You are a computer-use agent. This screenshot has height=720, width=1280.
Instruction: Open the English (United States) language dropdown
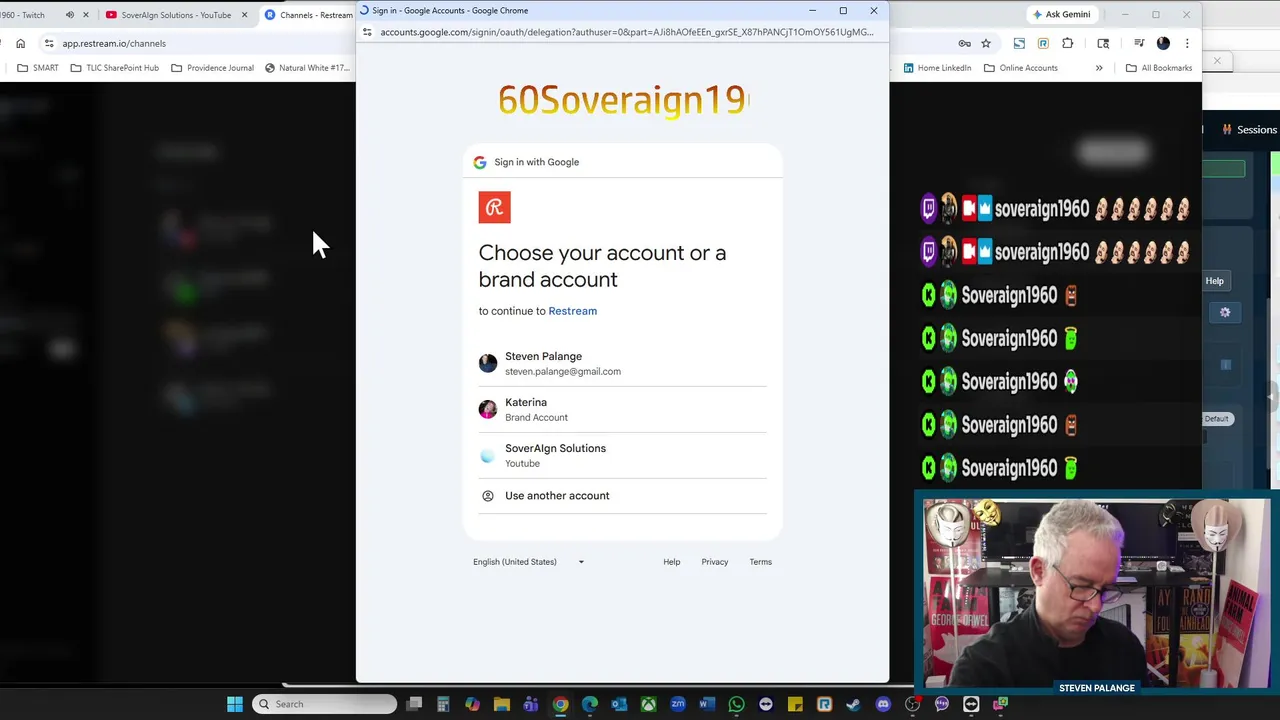click(529, 562)
